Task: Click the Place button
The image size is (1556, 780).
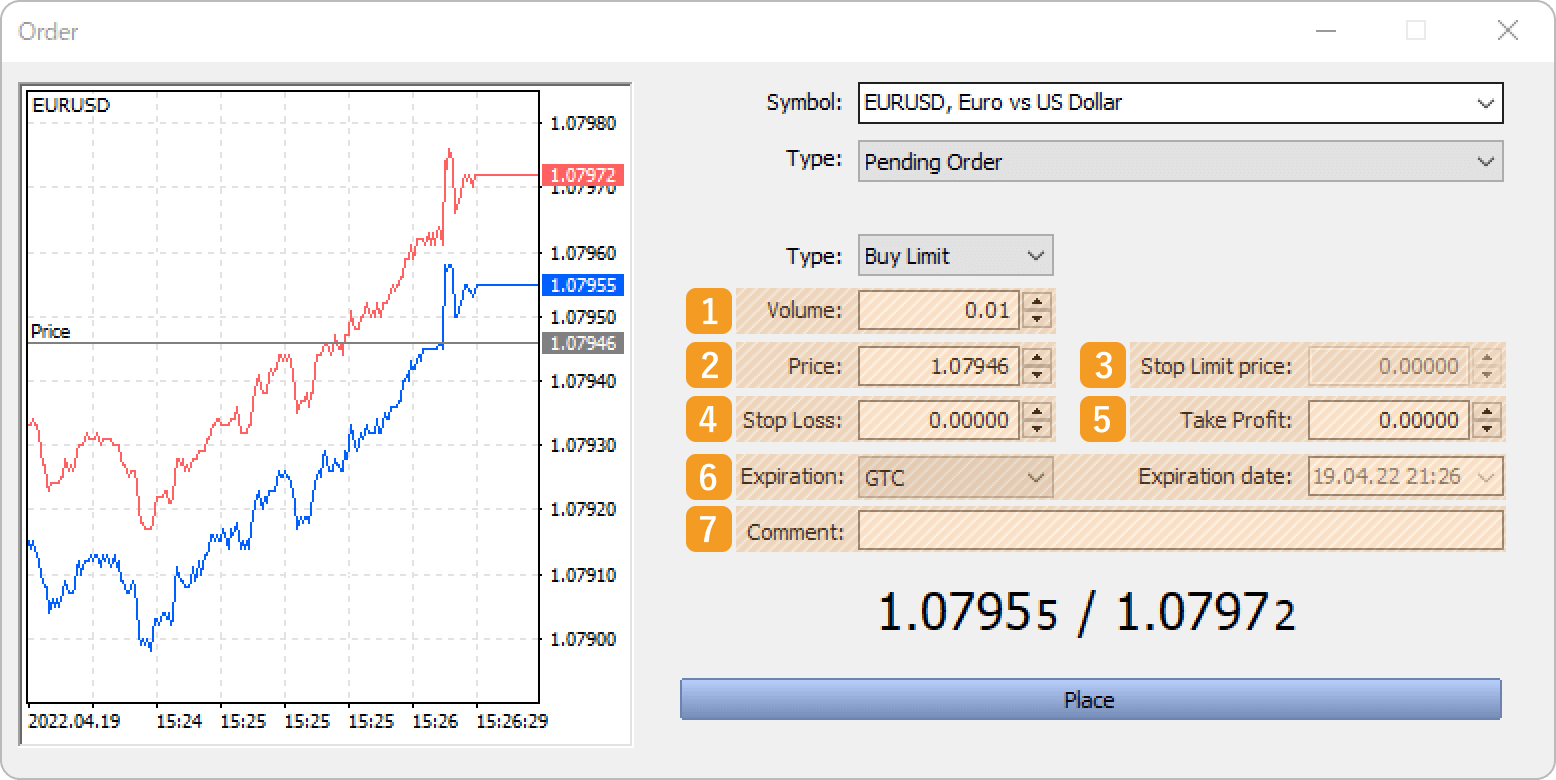Action: point(1091,699)
